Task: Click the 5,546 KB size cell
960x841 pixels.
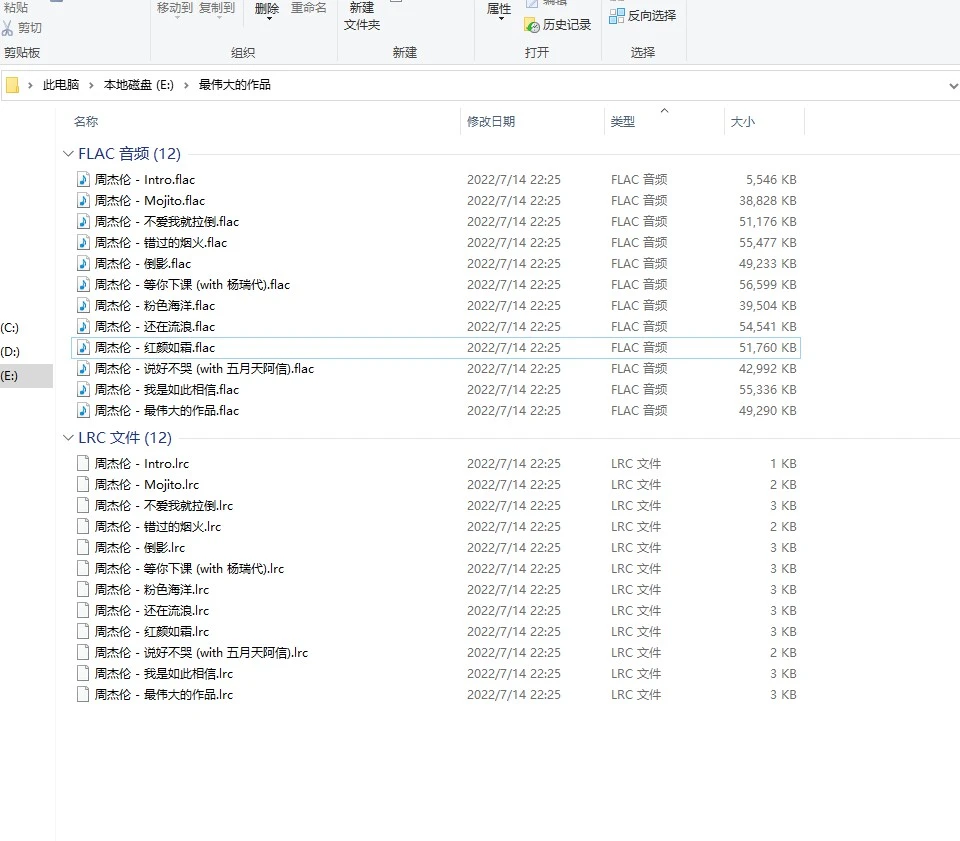Action: 771,179
